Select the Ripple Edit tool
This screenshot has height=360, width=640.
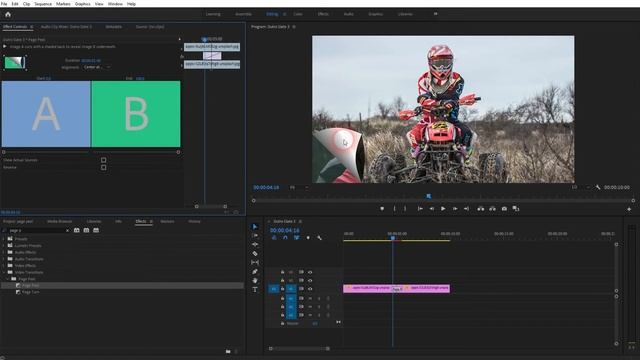point(255,244)
